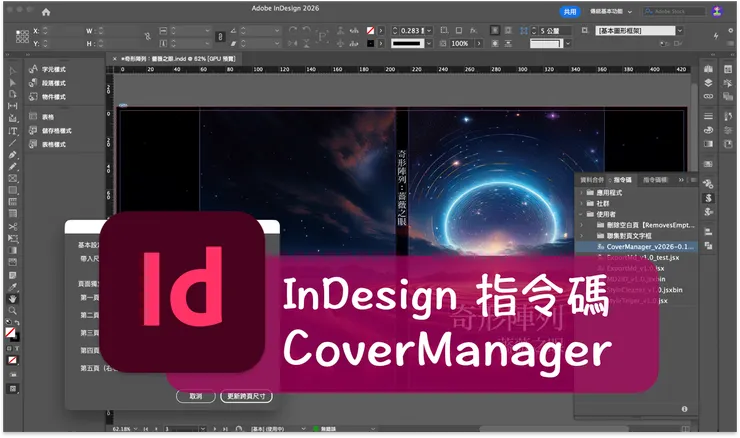Pick the Eyedropper tool
Screen dimensions: 740x438
coord(13,287)
